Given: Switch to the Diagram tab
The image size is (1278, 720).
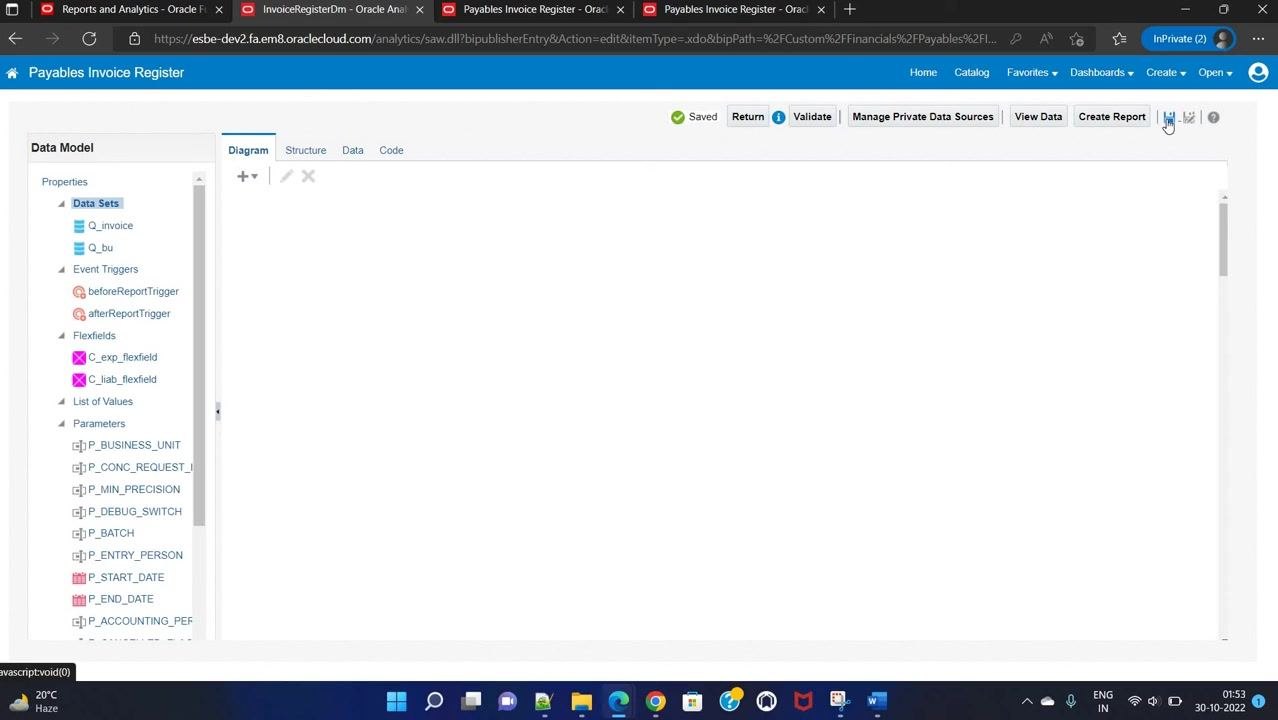Looking at the screenshot, I should (x=248, y=150).
